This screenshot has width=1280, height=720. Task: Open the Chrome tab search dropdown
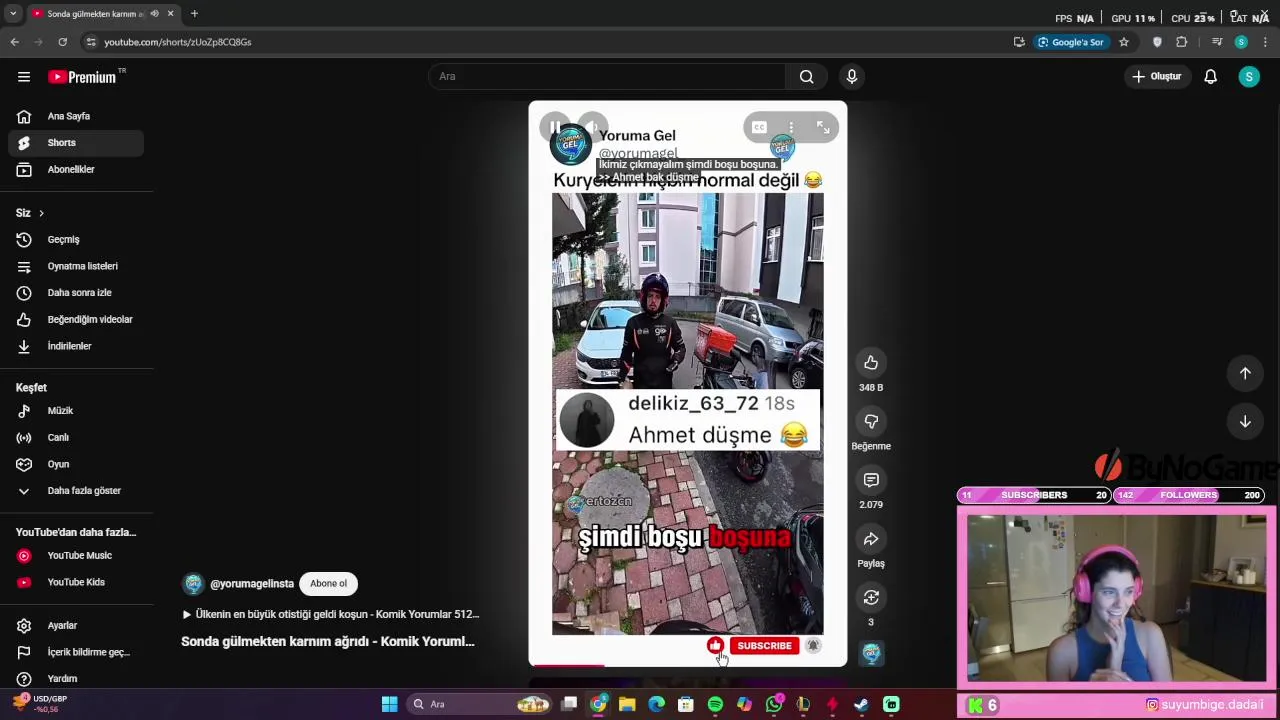(12, 14)
